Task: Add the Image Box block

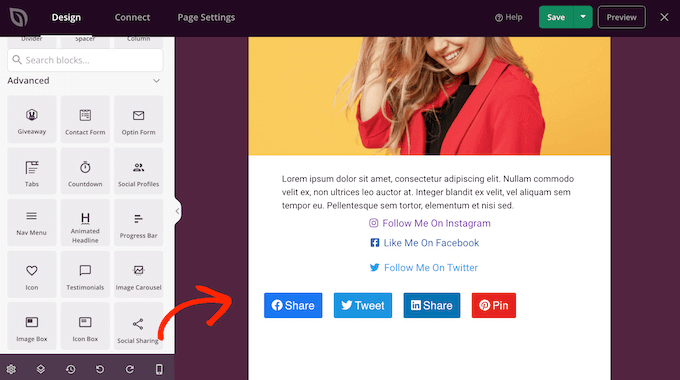Action: (x=32, y=326)
